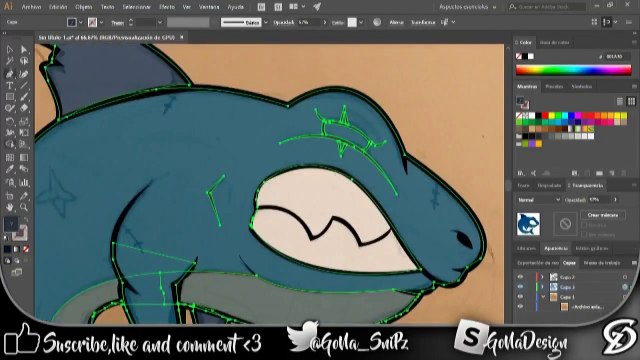Hide the Archivo enlazado sublayer
The width and height of the screenshot is (640, 360).
(520, 307)
